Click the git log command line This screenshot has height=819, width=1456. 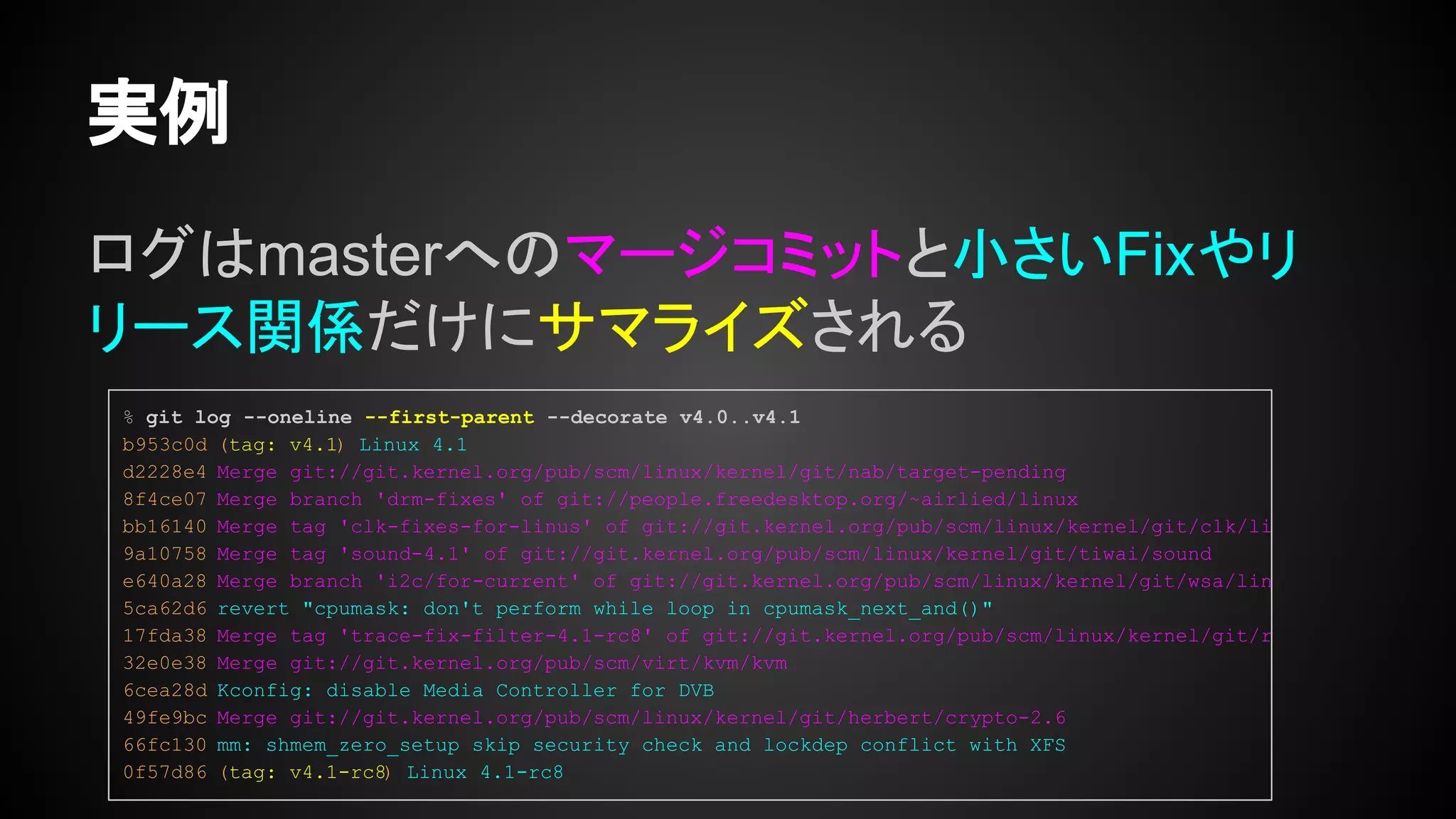tap(461, 417)
